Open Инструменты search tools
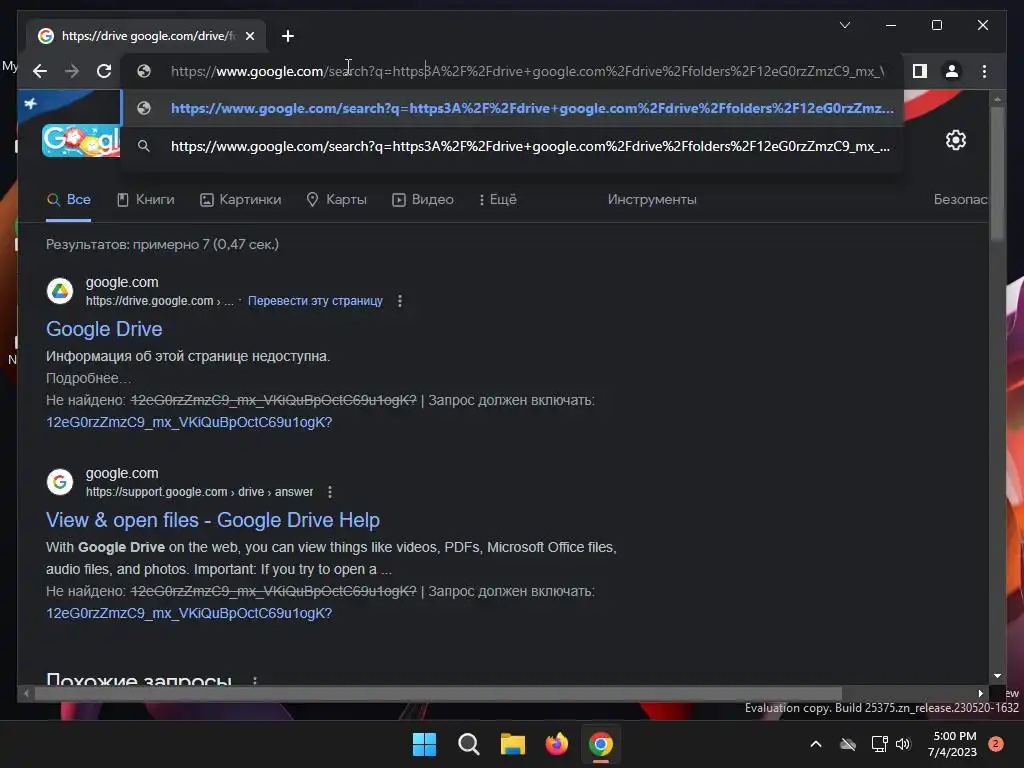 pos(652,200)
